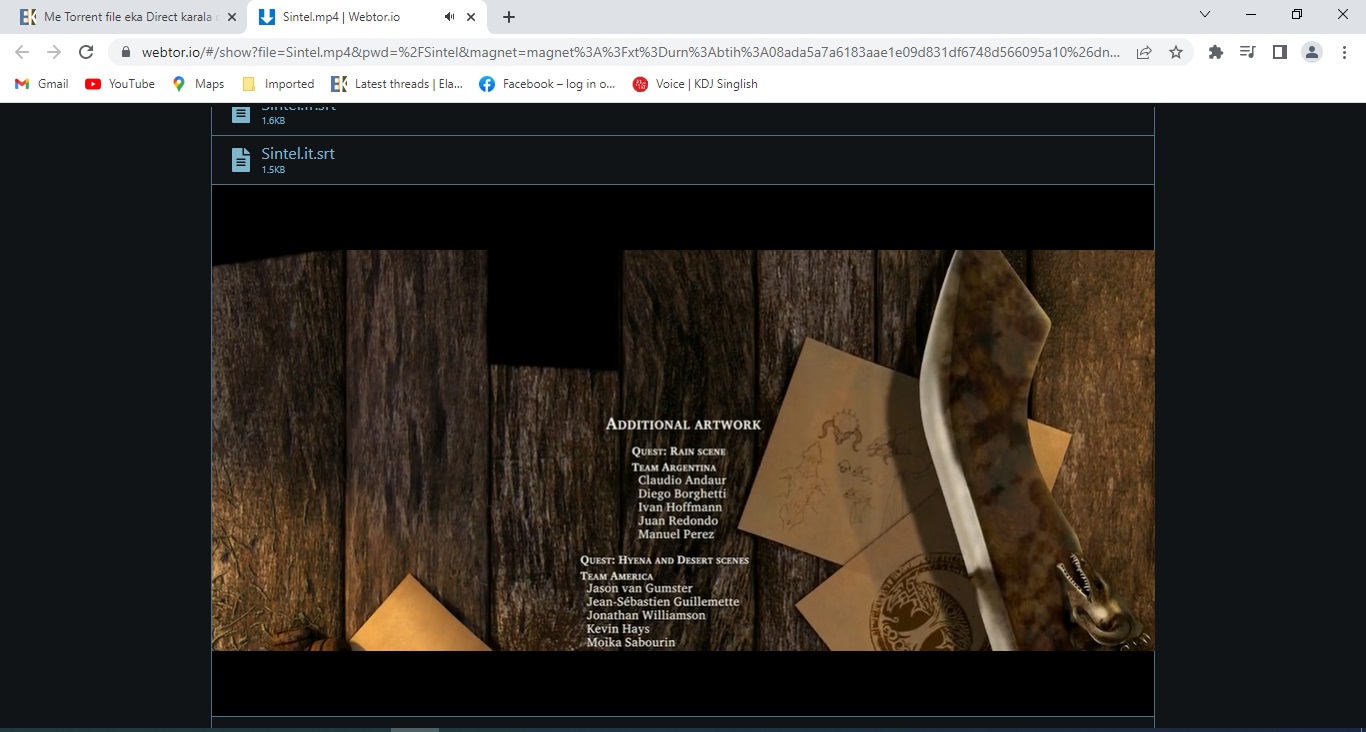Open Chrome three-dot menu

pyautogui.click(x=1344, y=52)
